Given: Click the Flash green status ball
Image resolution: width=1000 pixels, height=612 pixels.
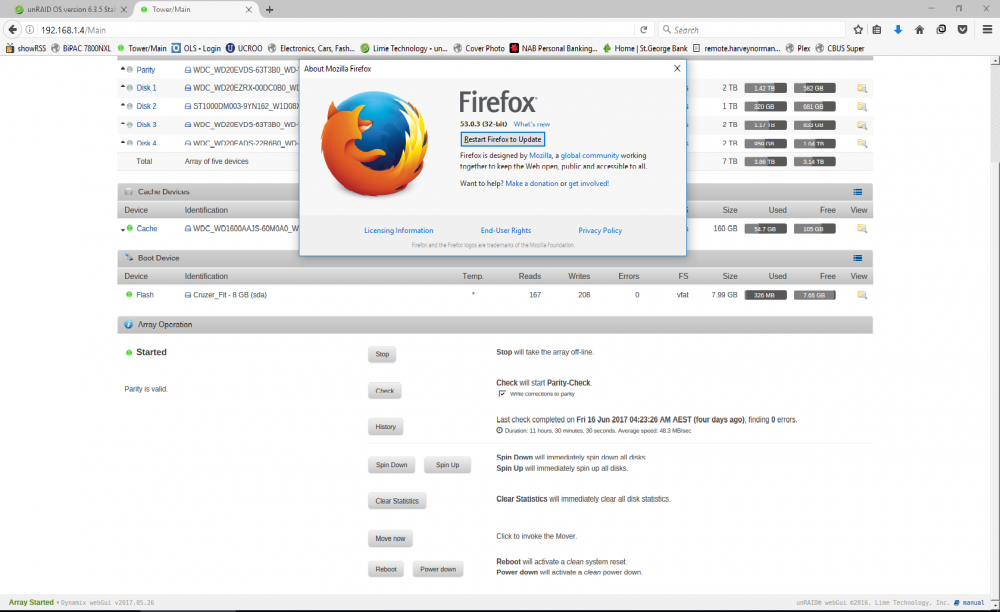Looking at the screenshot, I should click(x=129, y=295).
